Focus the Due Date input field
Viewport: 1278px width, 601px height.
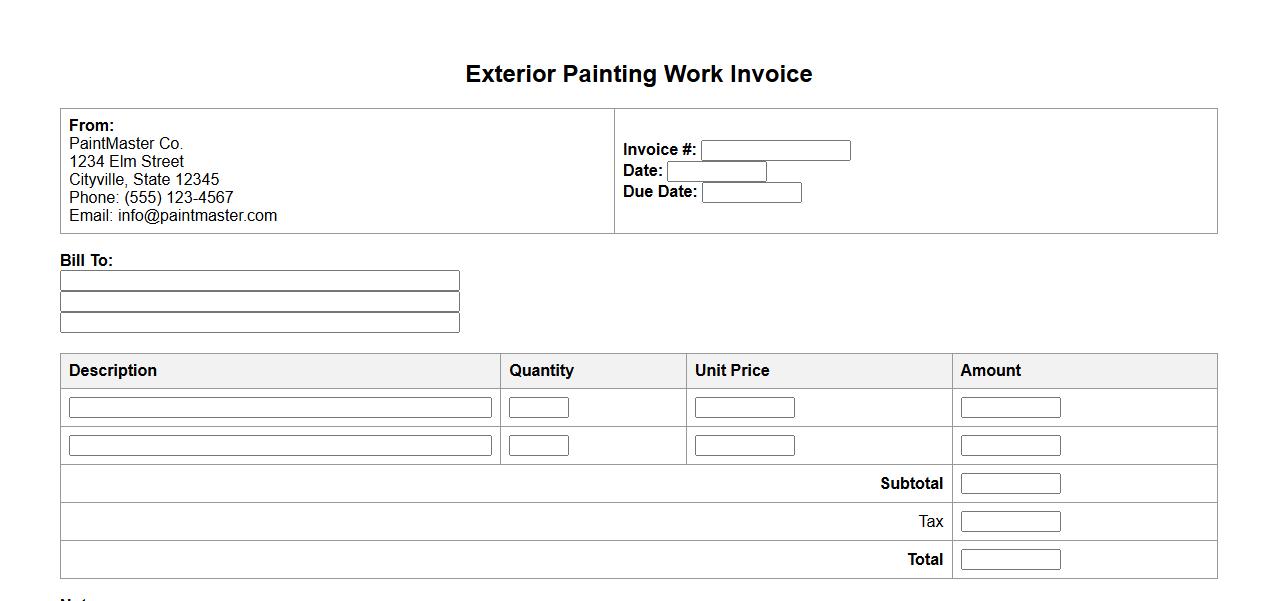point(751,193)
